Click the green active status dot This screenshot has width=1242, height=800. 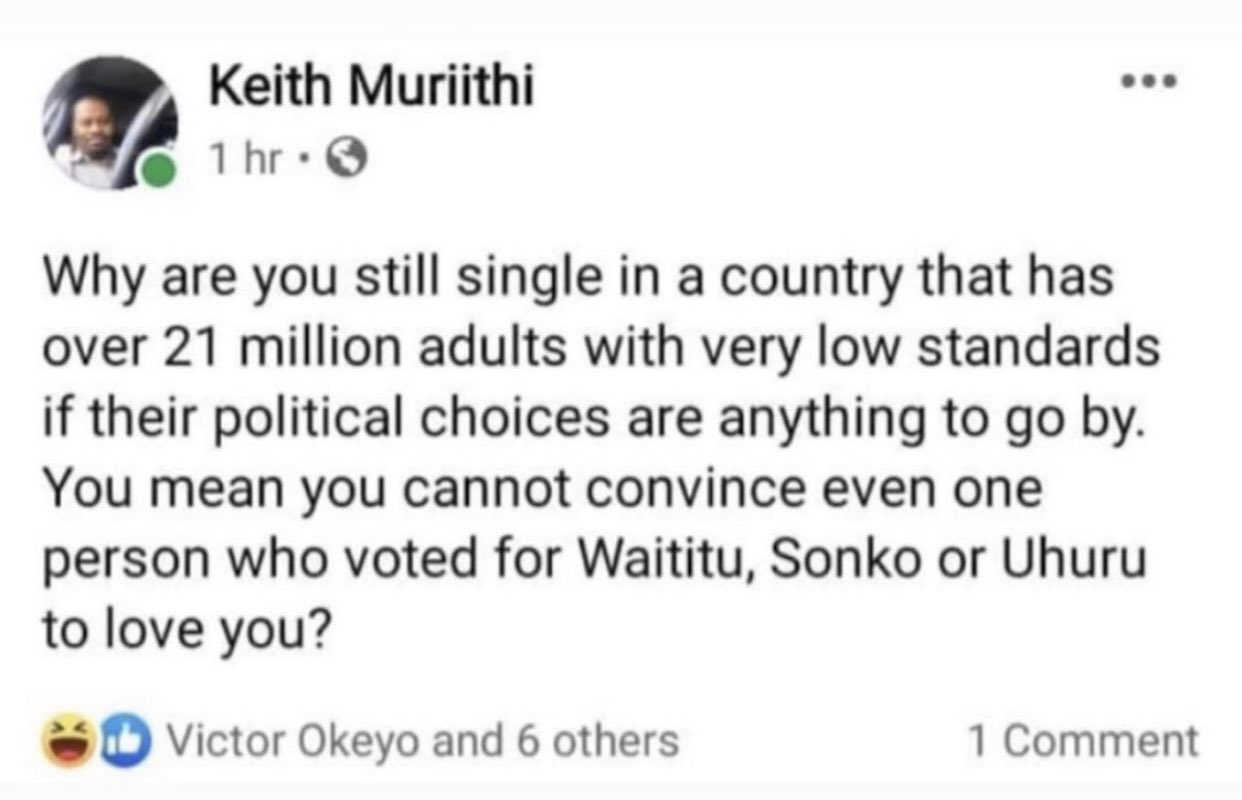[156, 171]
